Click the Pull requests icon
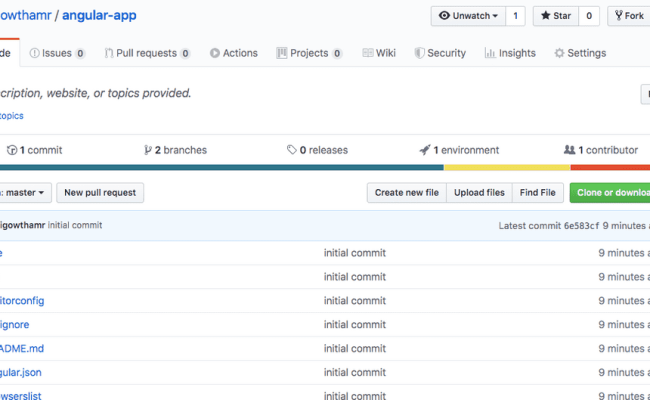This screenshot has height=400, width=650. click(x=109, y=53)
